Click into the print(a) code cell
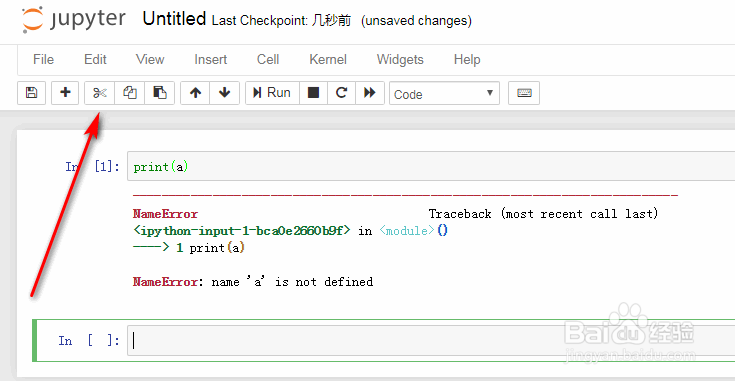 431,166
